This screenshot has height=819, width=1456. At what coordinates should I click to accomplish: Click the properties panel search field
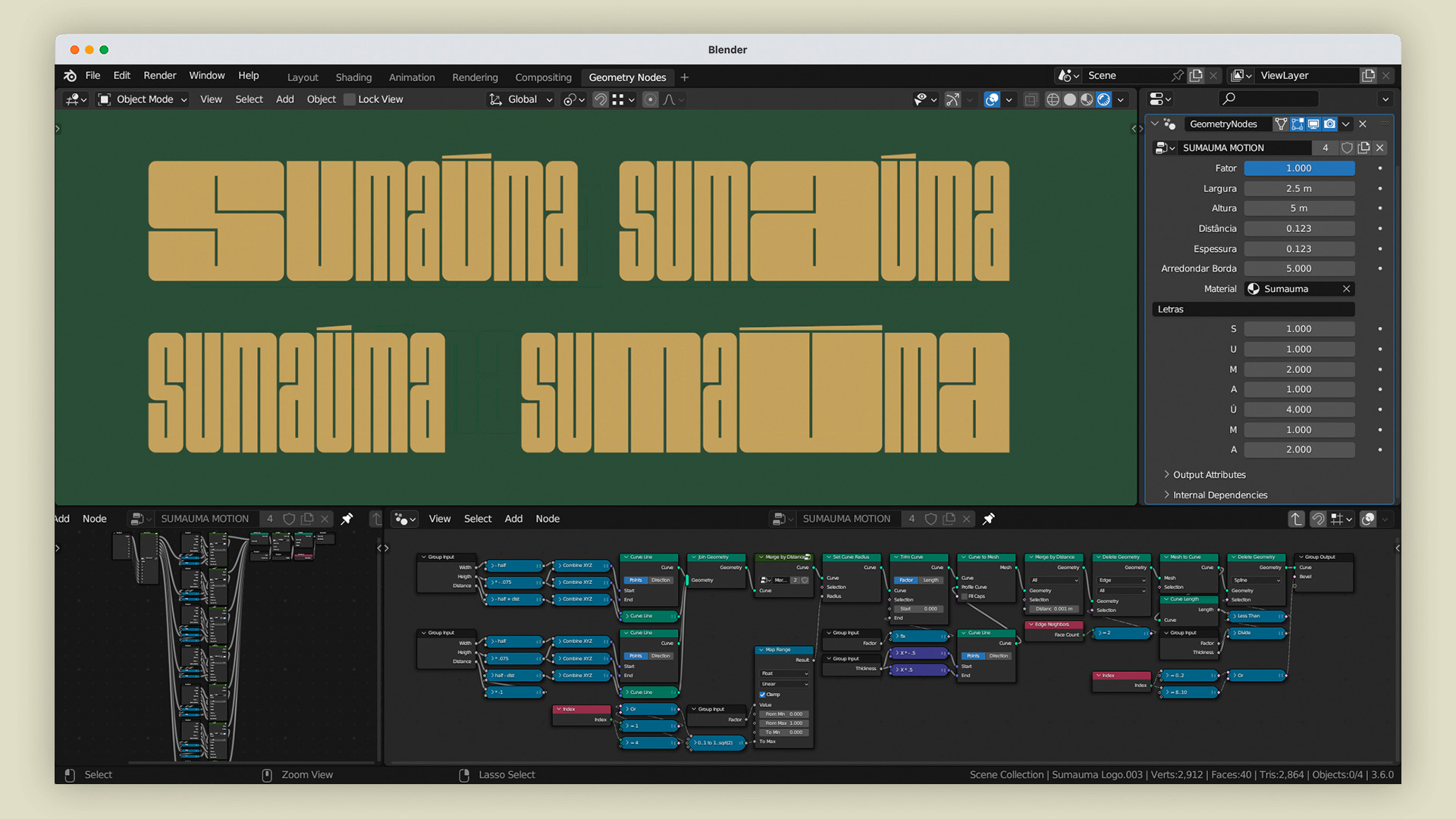pos(1268,99)
